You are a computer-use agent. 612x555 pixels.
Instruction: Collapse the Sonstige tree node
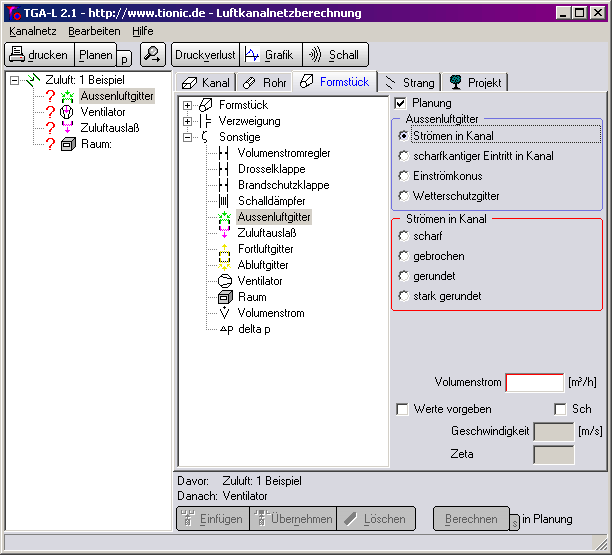pyautogui.click(x=187, y=137)
